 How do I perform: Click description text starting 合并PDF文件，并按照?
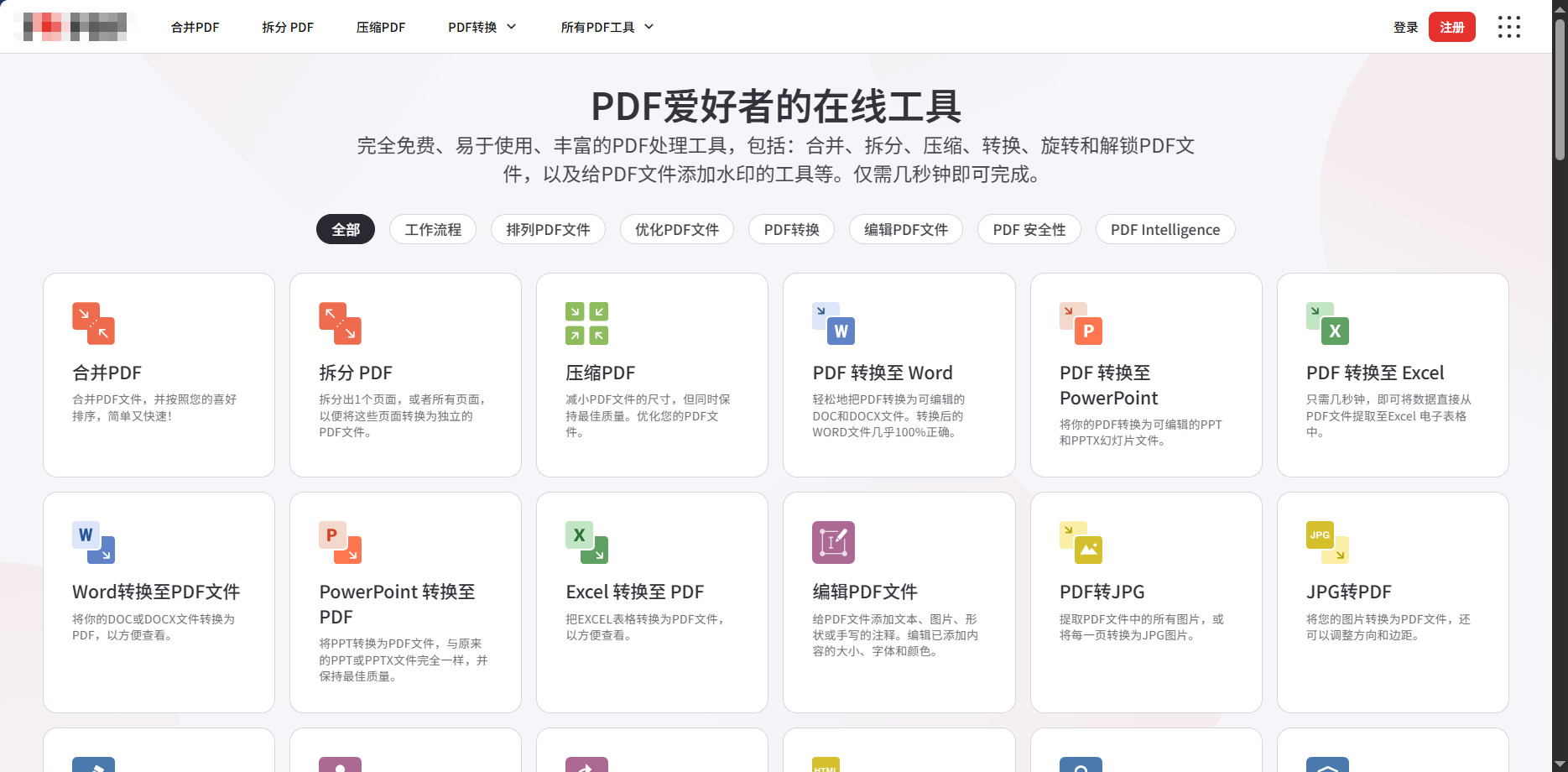pyautogui.click(x=154, y=408)
